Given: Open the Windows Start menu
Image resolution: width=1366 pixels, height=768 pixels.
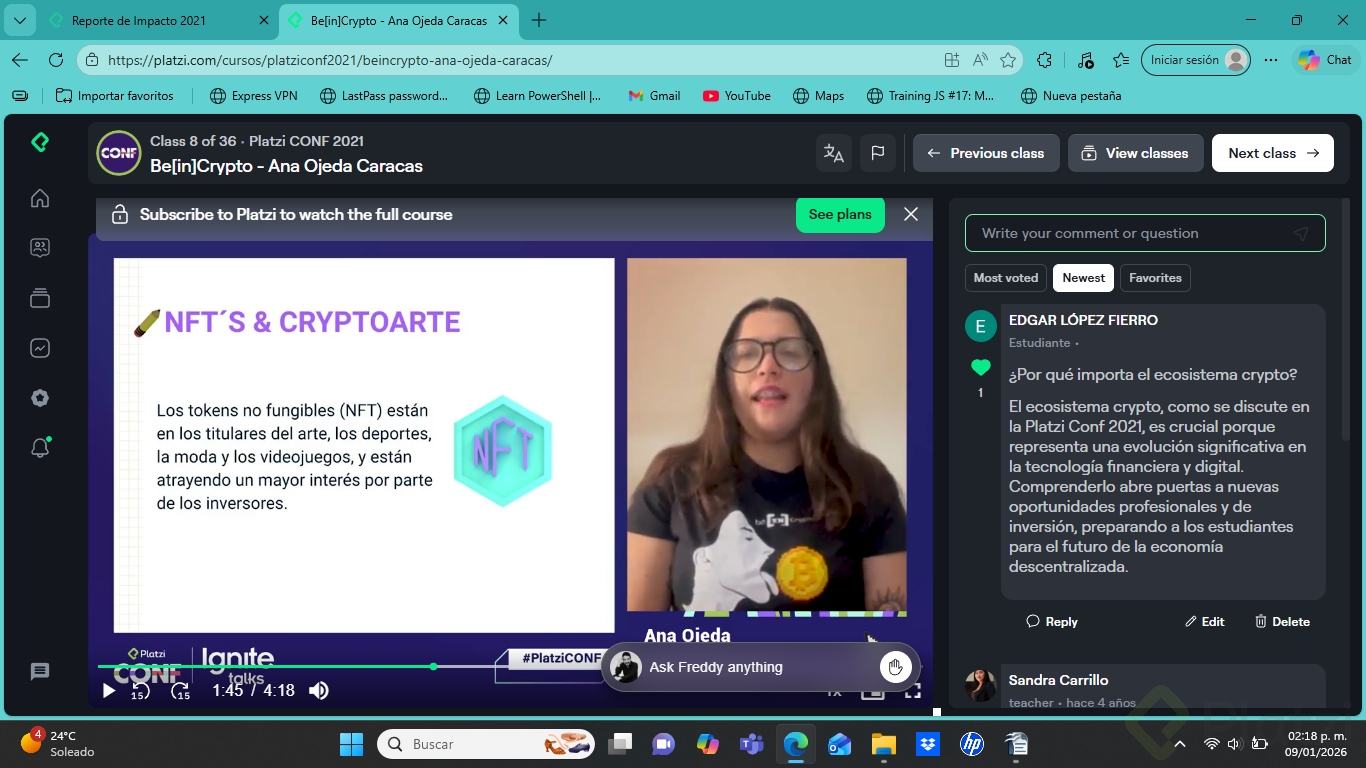Looking at the screenshot, I should tap(352, 744).
